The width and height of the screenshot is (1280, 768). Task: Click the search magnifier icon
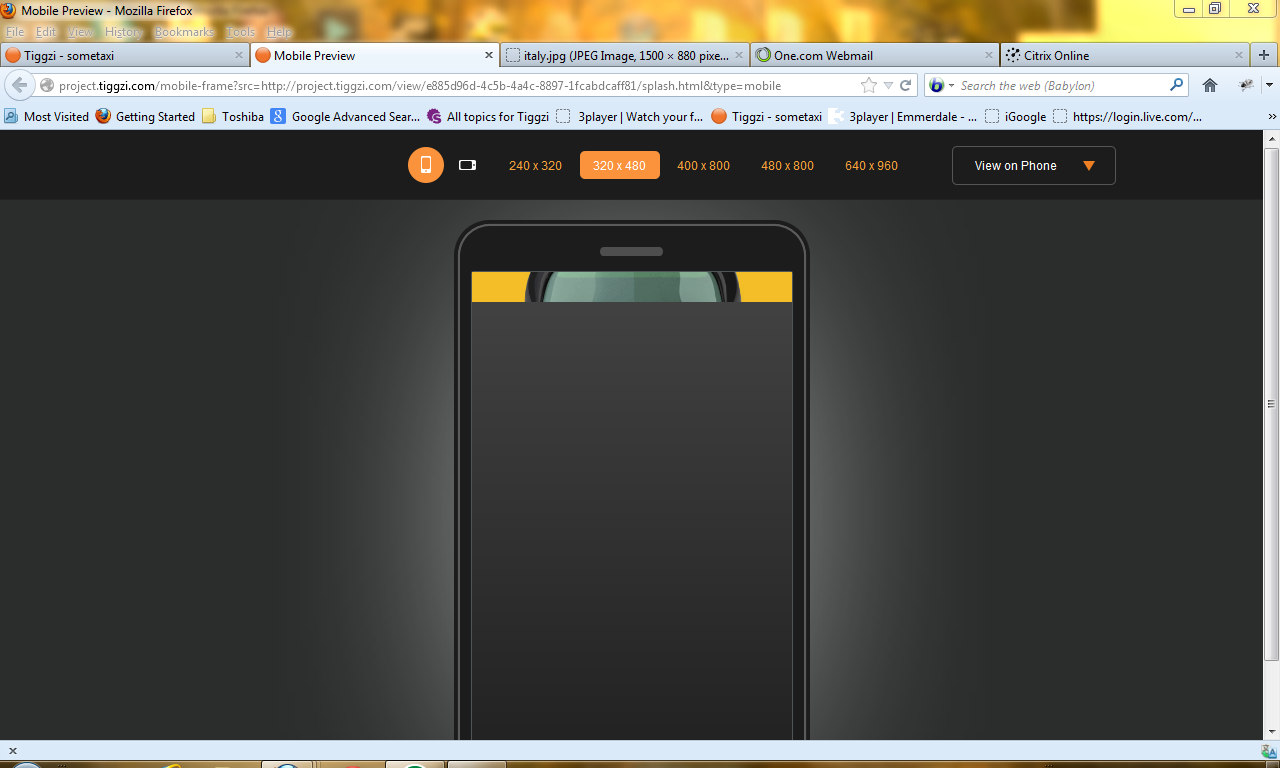[1176, 85]
